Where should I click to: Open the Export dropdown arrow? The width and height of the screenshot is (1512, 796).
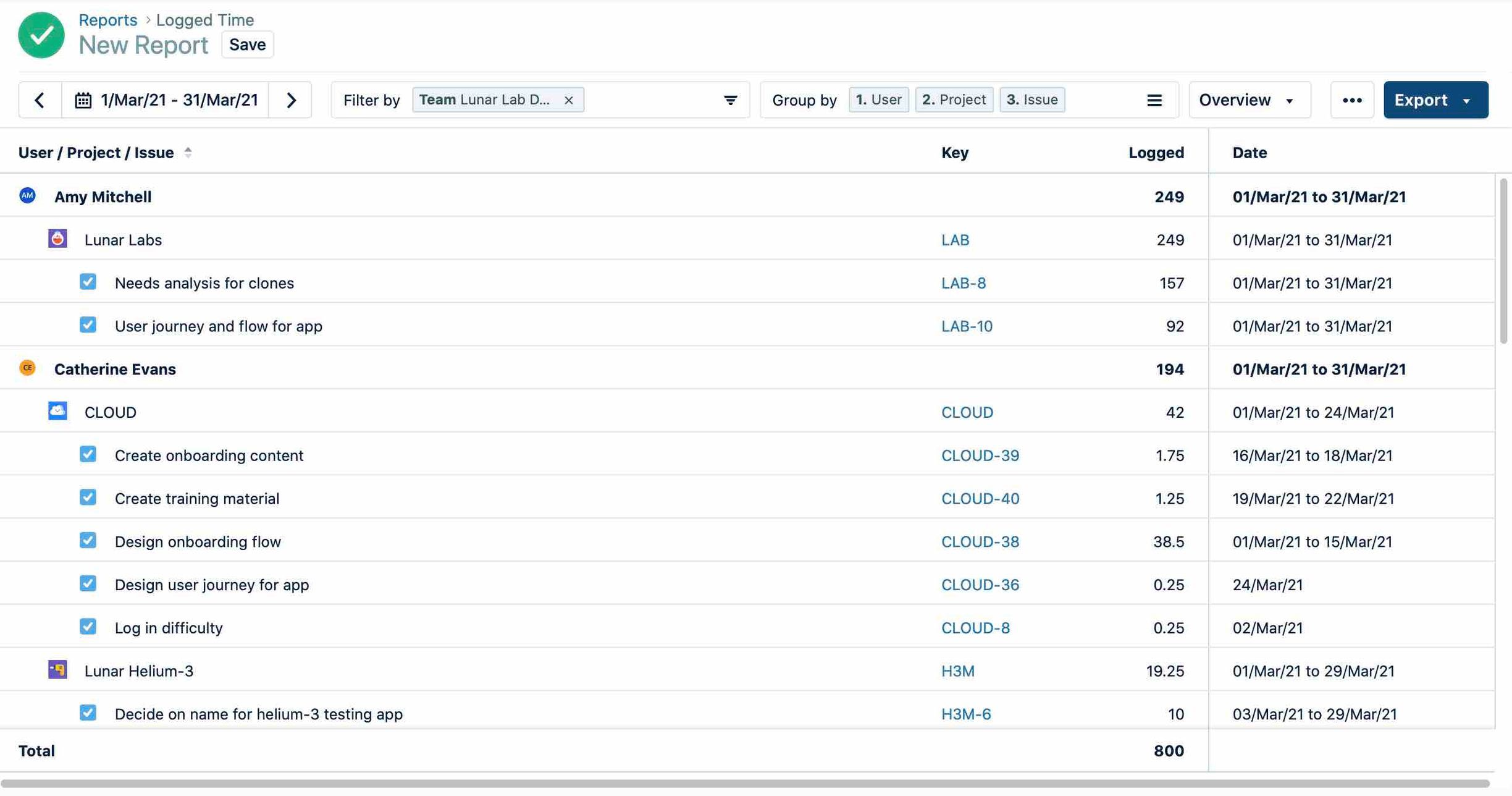pos(1469,99)
